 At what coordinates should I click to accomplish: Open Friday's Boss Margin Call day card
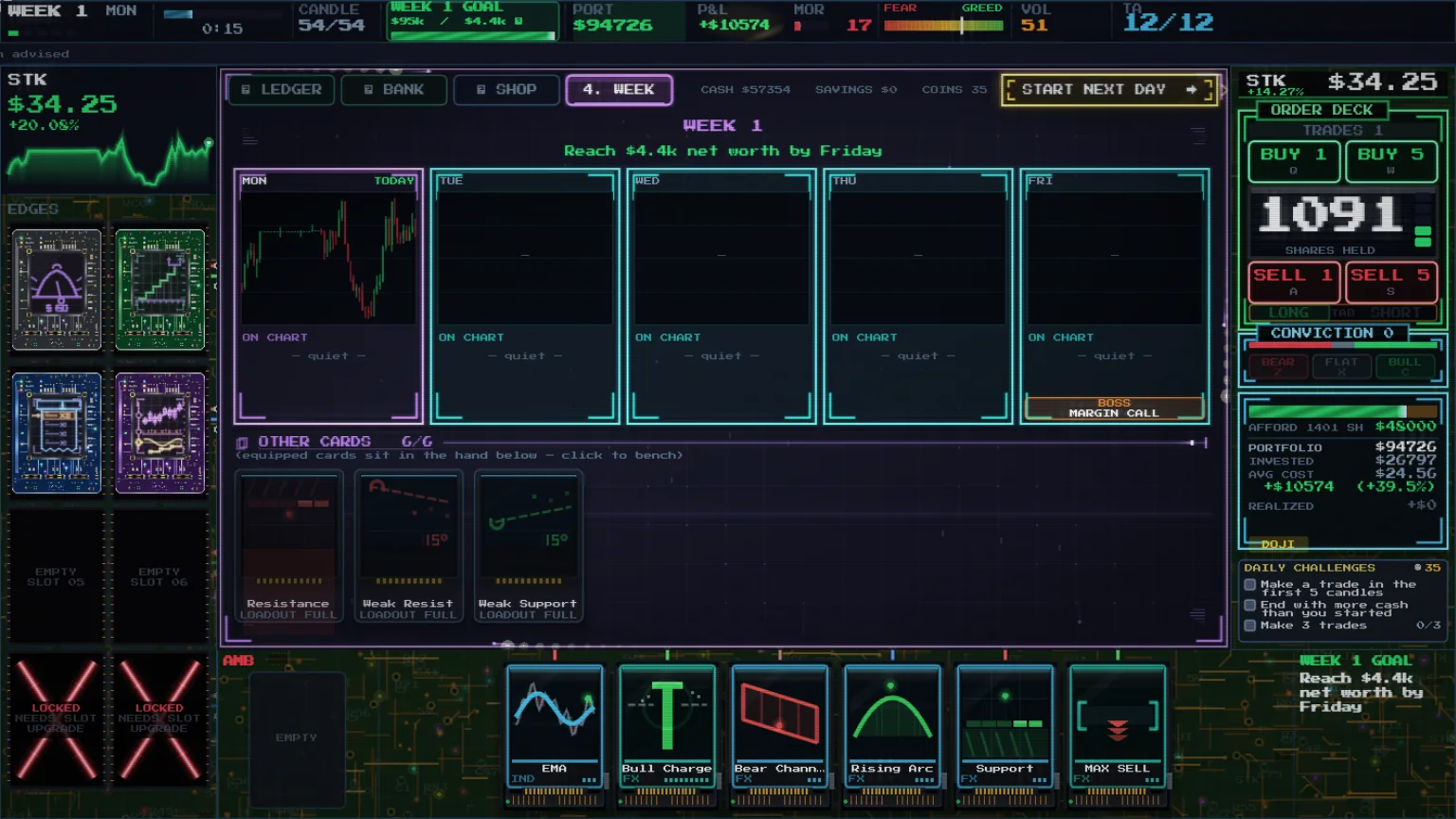pyautogui.click(x=1115, y=296)
